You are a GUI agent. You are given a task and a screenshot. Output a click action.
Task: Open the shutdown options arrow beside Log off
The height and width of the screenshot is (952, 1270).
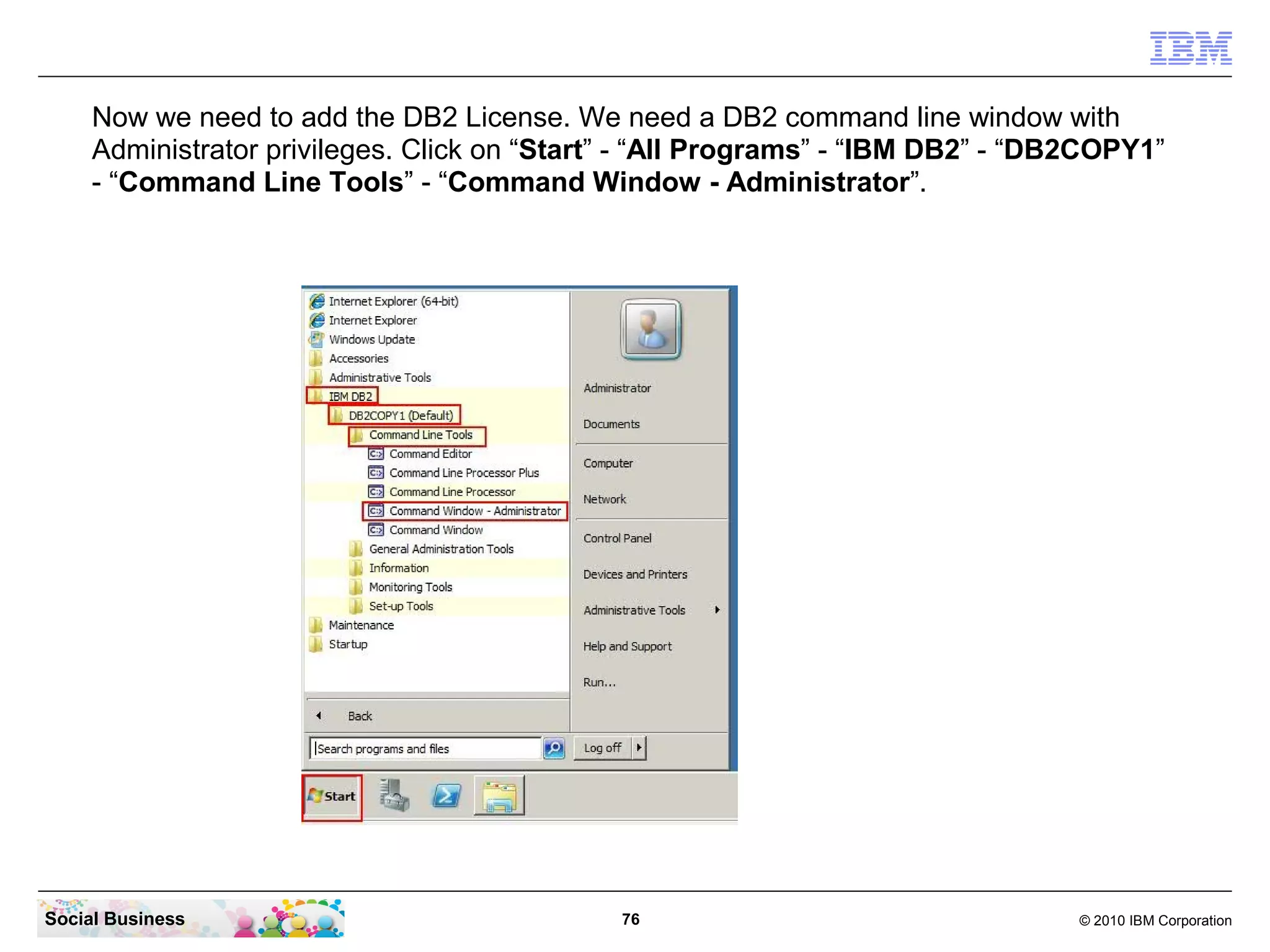pos(639,748)
